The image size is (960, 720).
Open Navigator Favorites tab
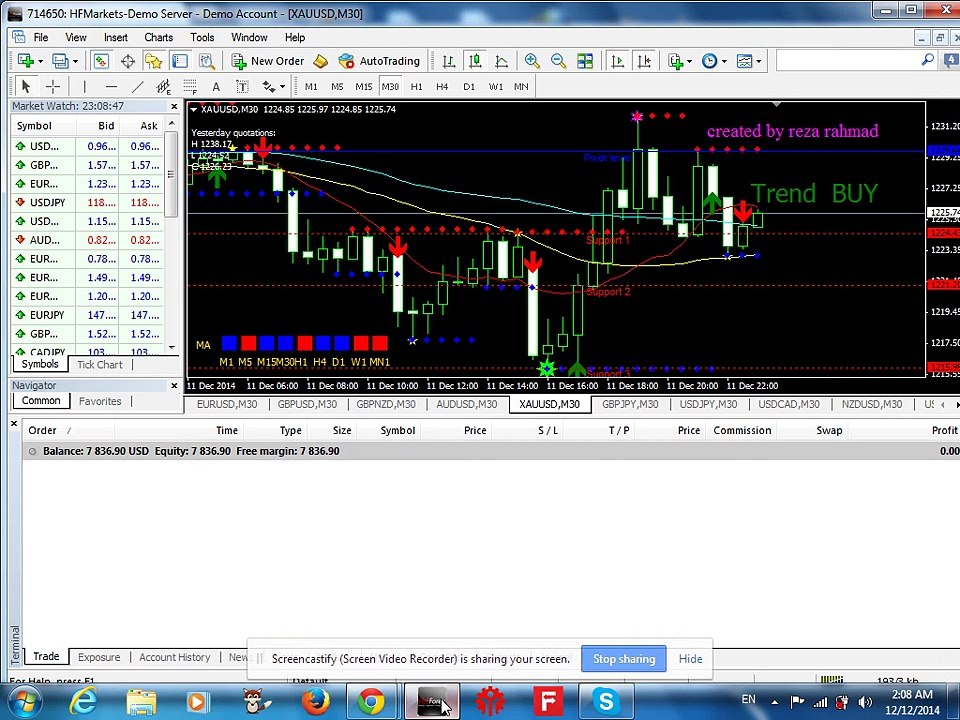[x=100, y=401]
